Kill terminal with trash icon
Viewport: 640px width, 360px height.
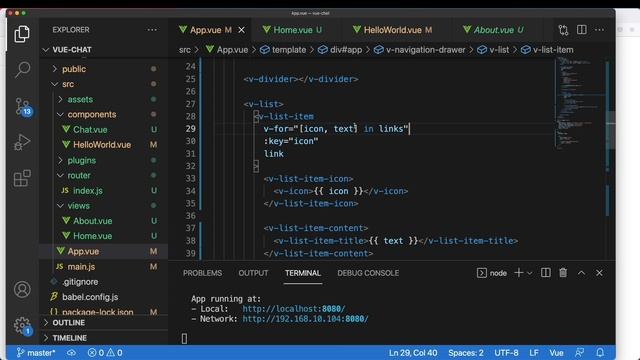tap(563, 273)
